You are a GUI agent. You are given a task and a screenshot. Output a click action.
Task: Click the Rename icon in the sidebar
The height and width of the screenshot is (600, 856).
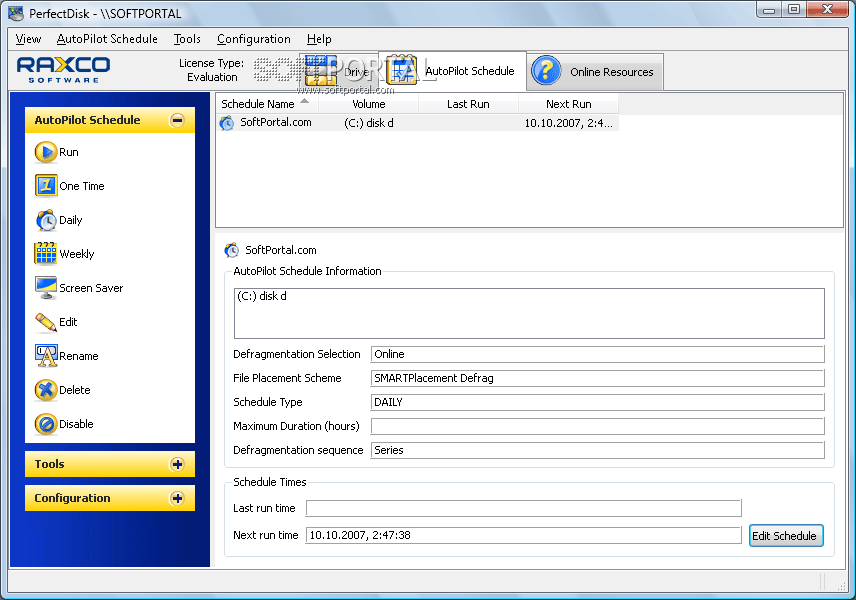[x=46, y=356]
